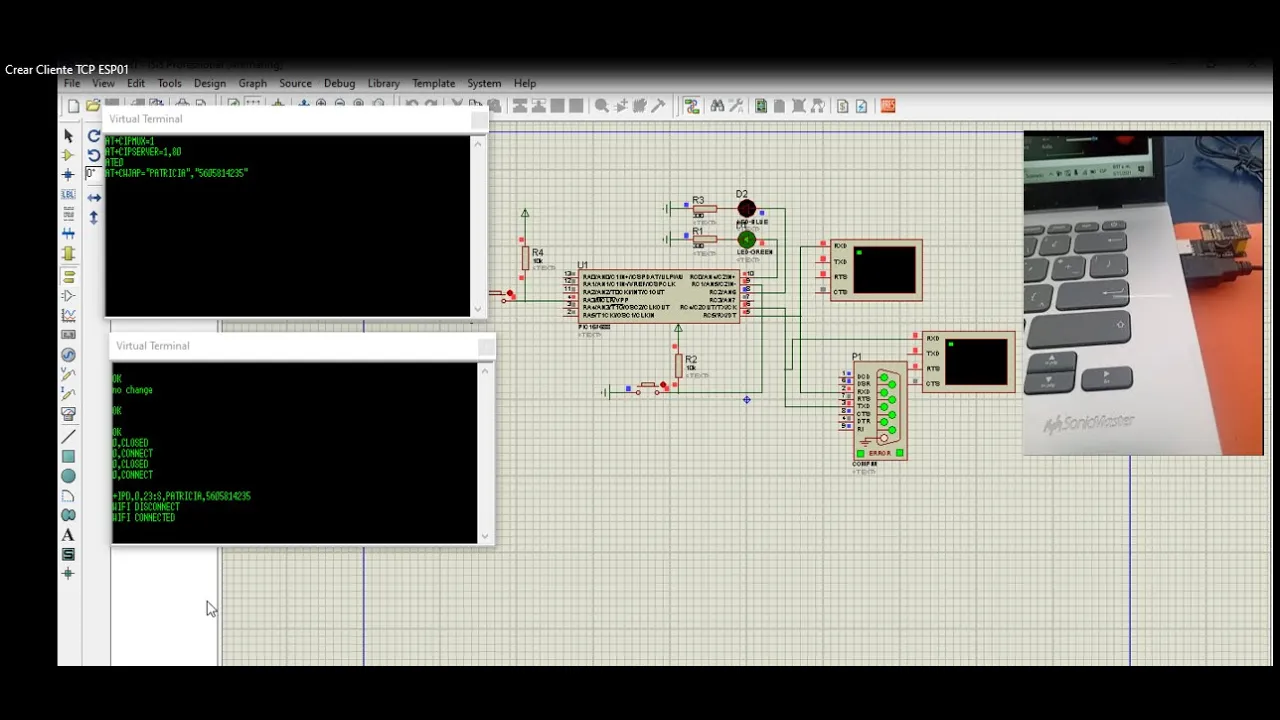This screenshot has width=1280, height=720.
Task: Select the Buses mode tool
Action: click(x=68, y=234)
